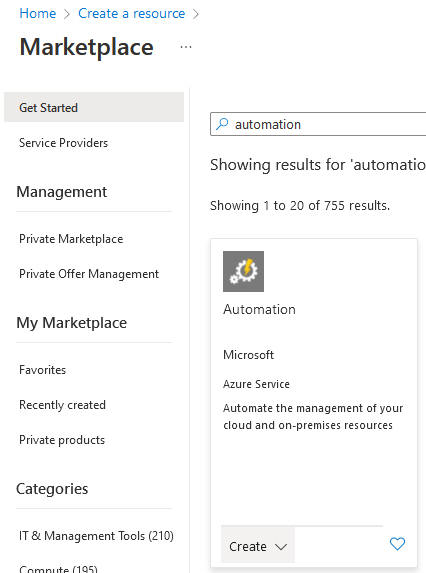
Task: Click the My Marketplace heading
Action: [x=72, y=323]
